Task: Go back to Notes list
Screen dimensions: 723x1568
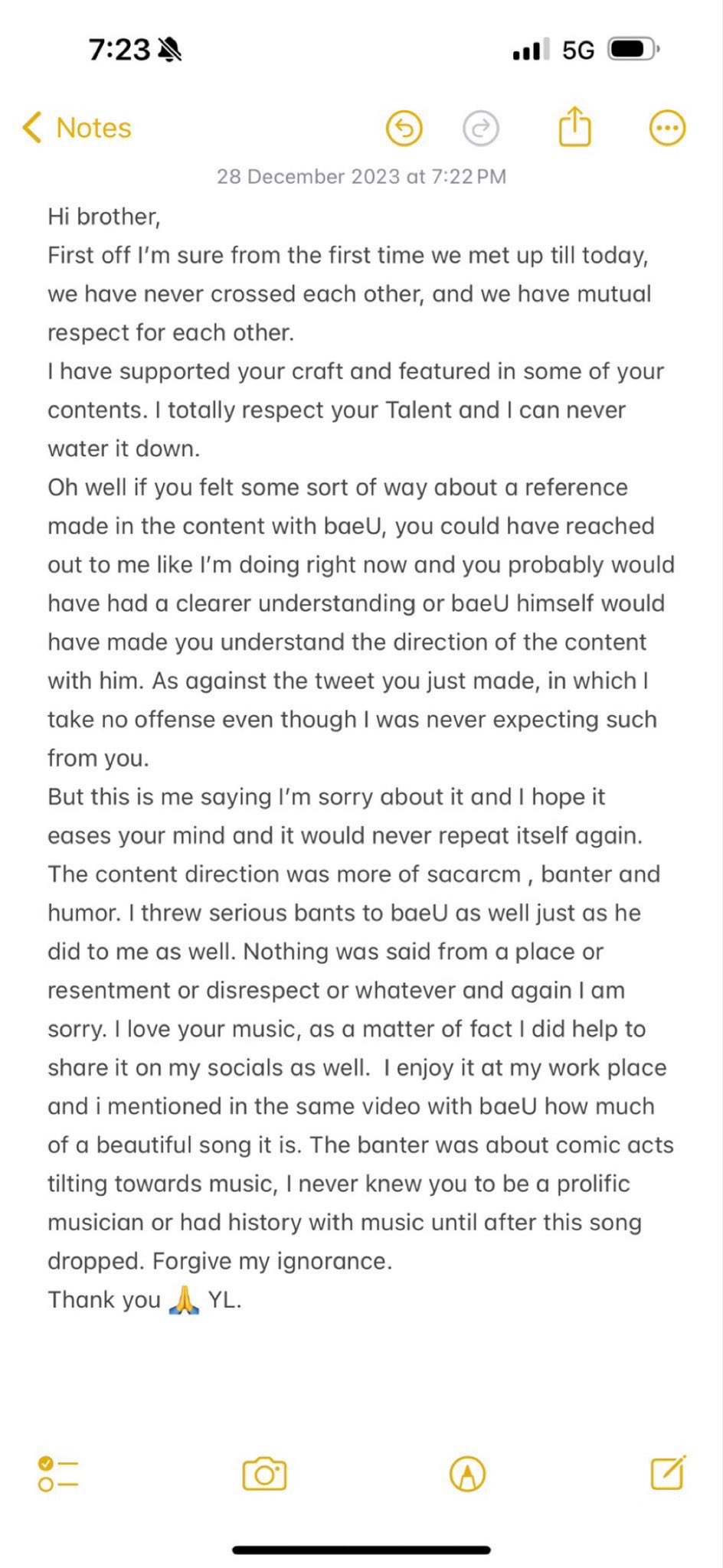Action: [x=93, y=128]
